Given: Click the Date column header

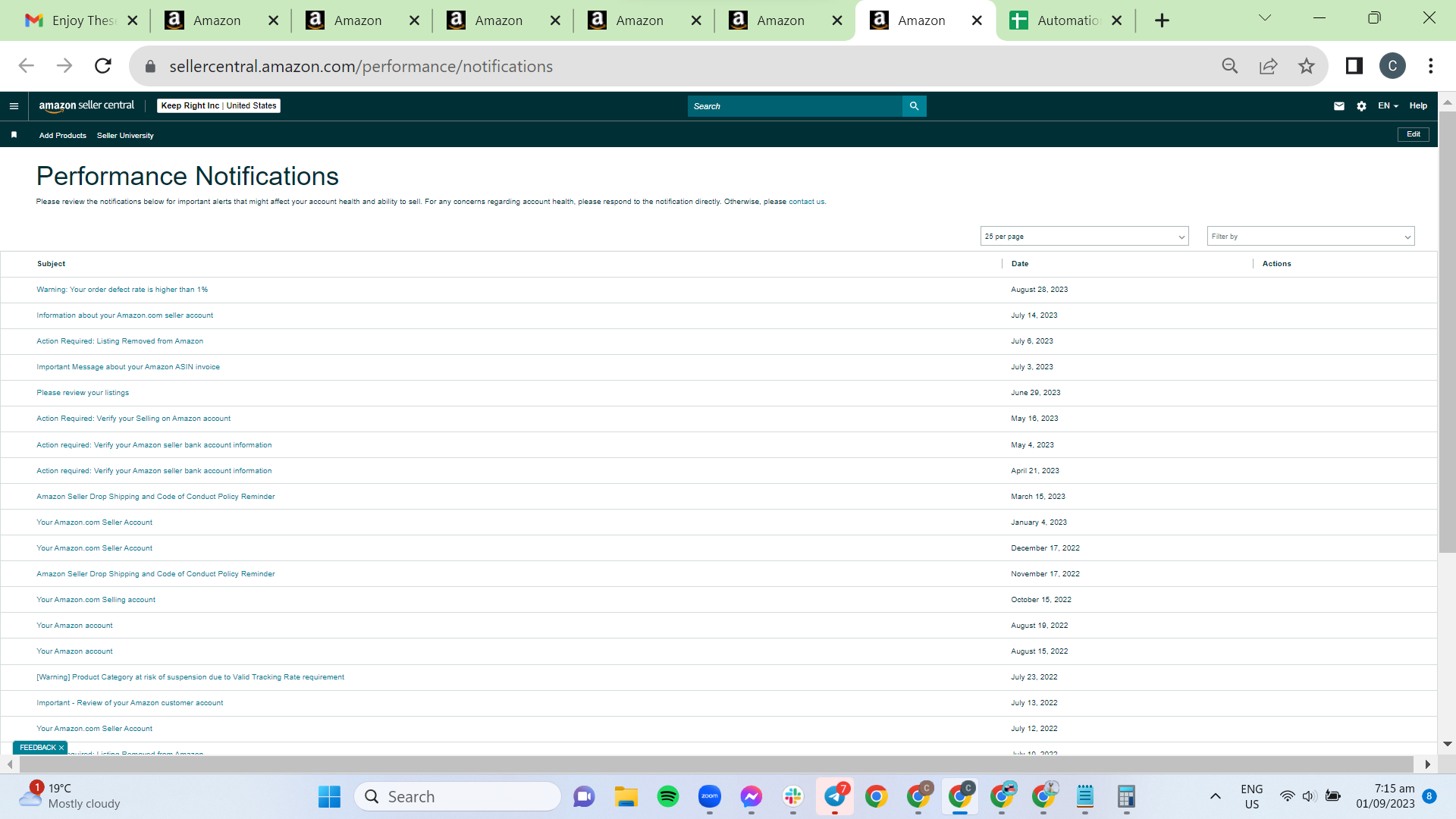Looking at the screenshot, I should pos(1020,264).
